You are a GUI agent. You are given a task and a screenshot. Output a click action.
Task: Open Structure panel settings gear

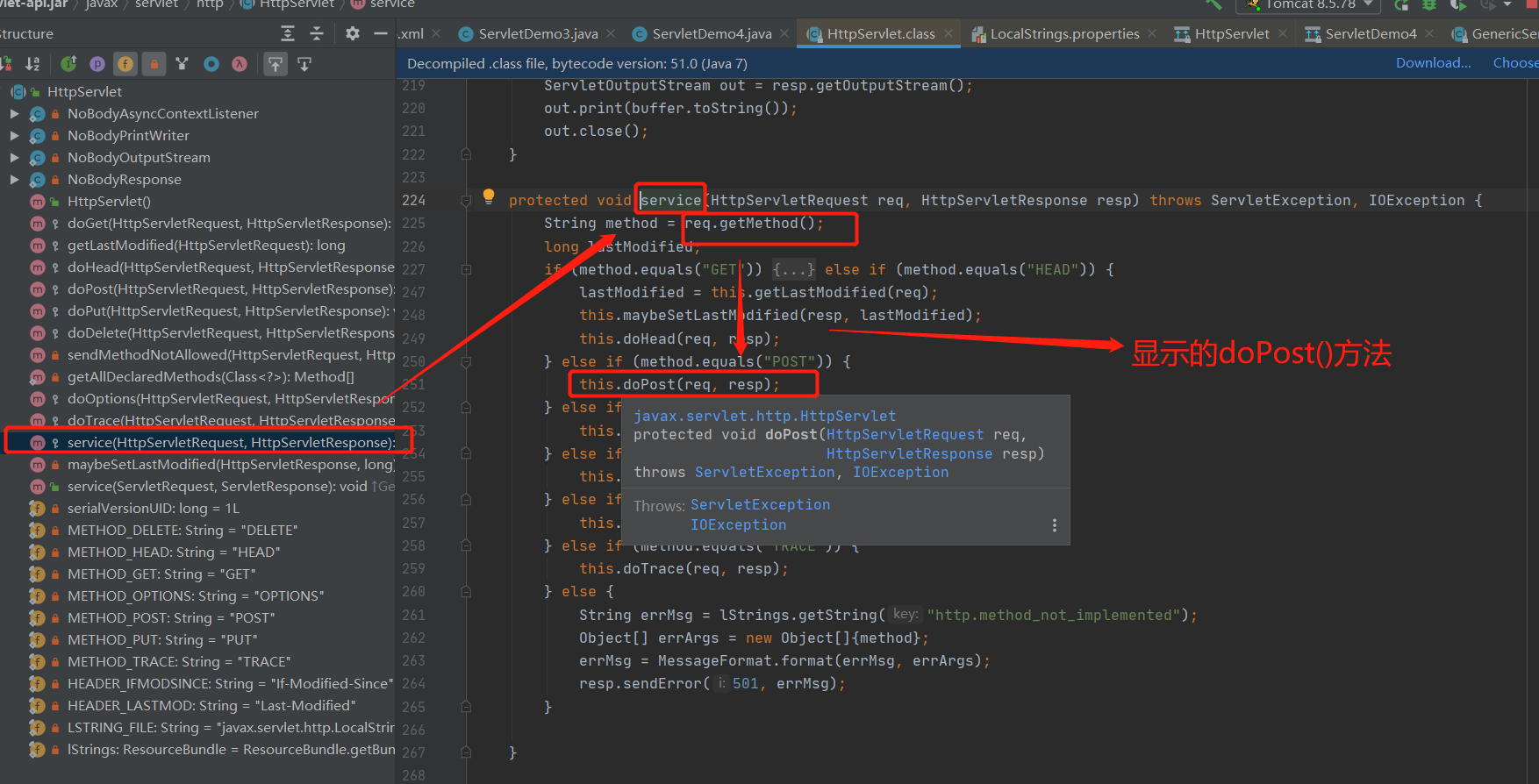coord(353,33)
